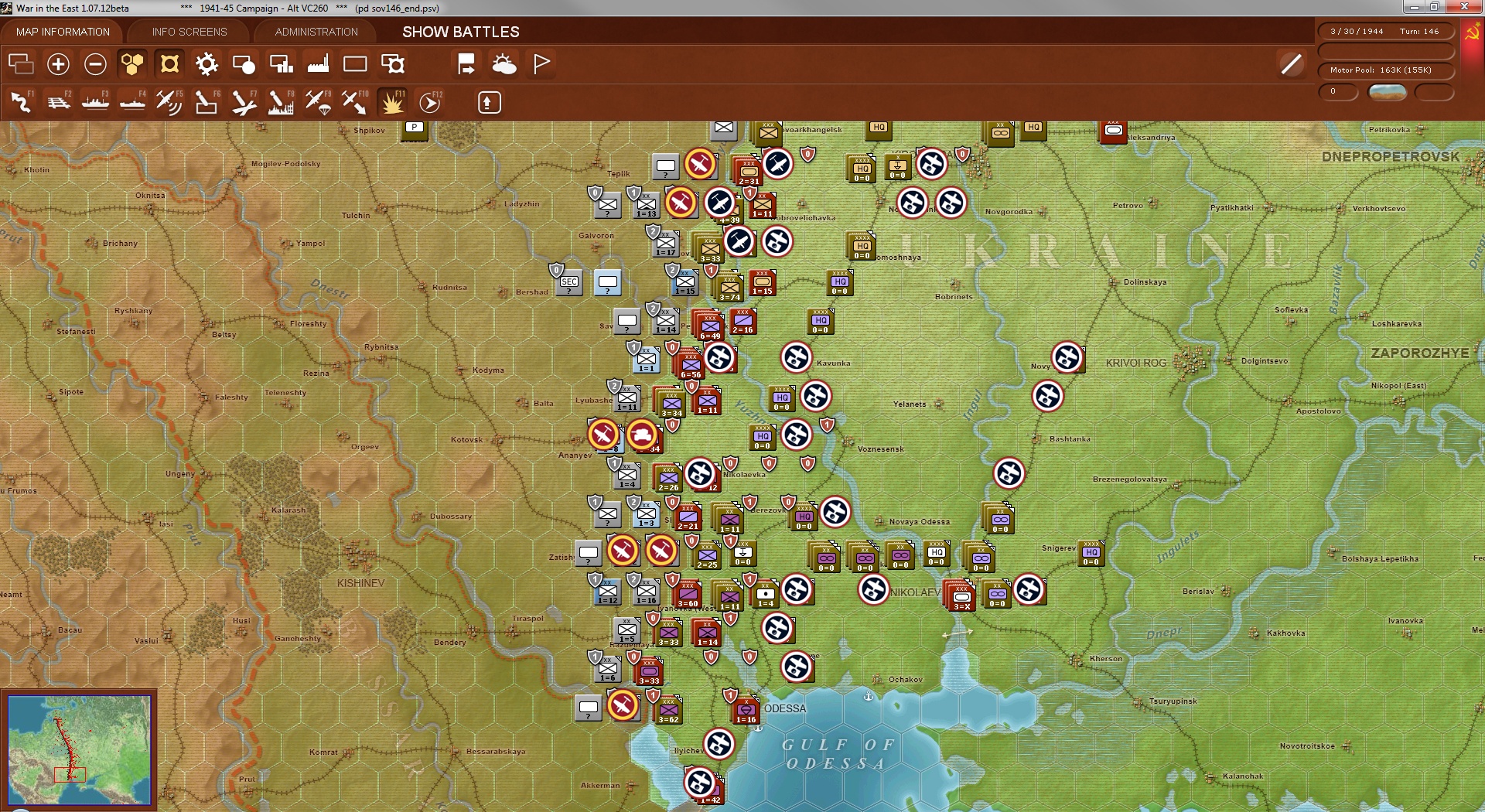This screenshot has height=812, width=1485.
Task: Select the F10 air transfer mode
Action: point(355,102)
